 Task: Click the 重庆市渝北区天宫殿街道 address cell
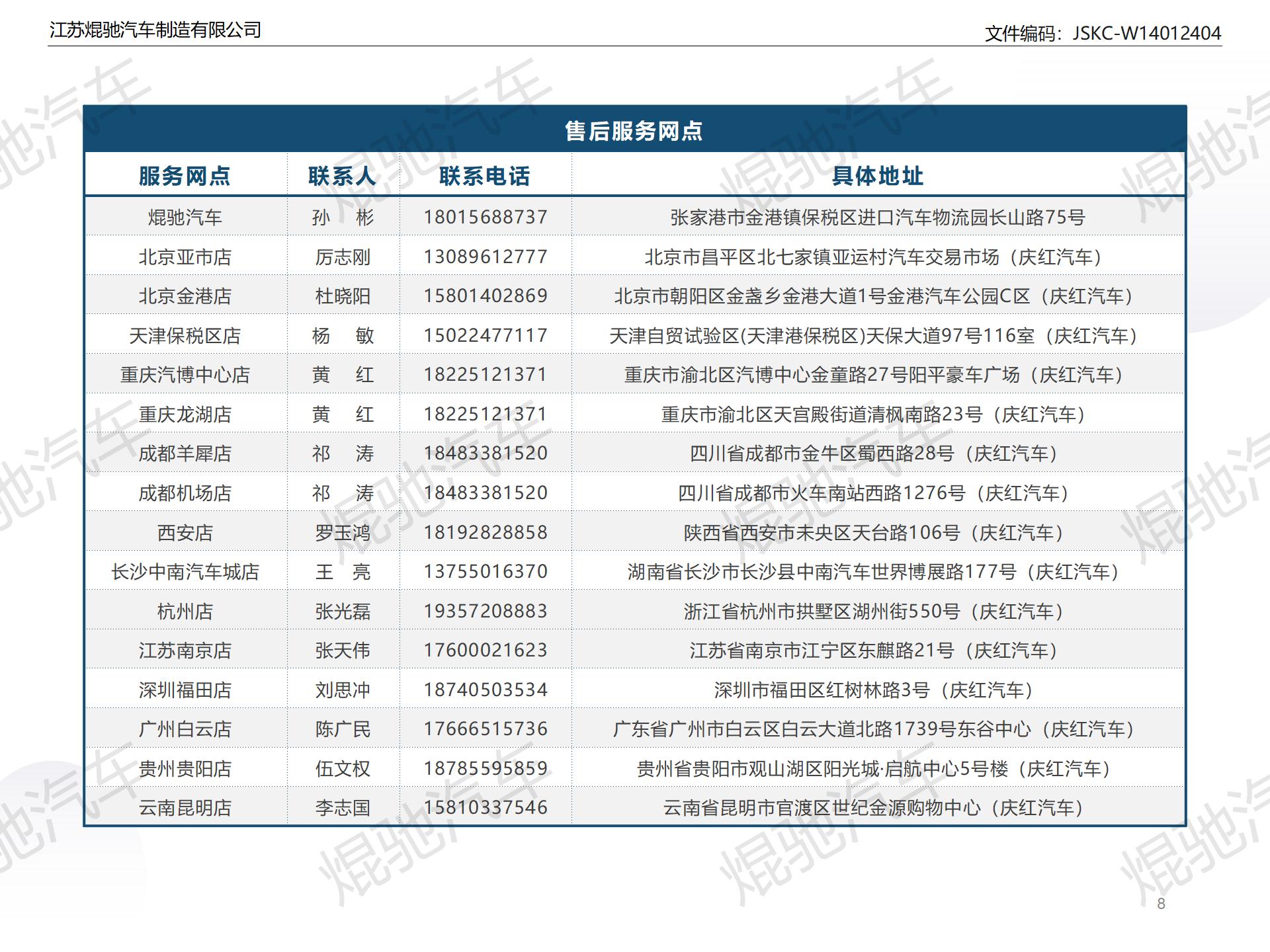tap(878, 414)
